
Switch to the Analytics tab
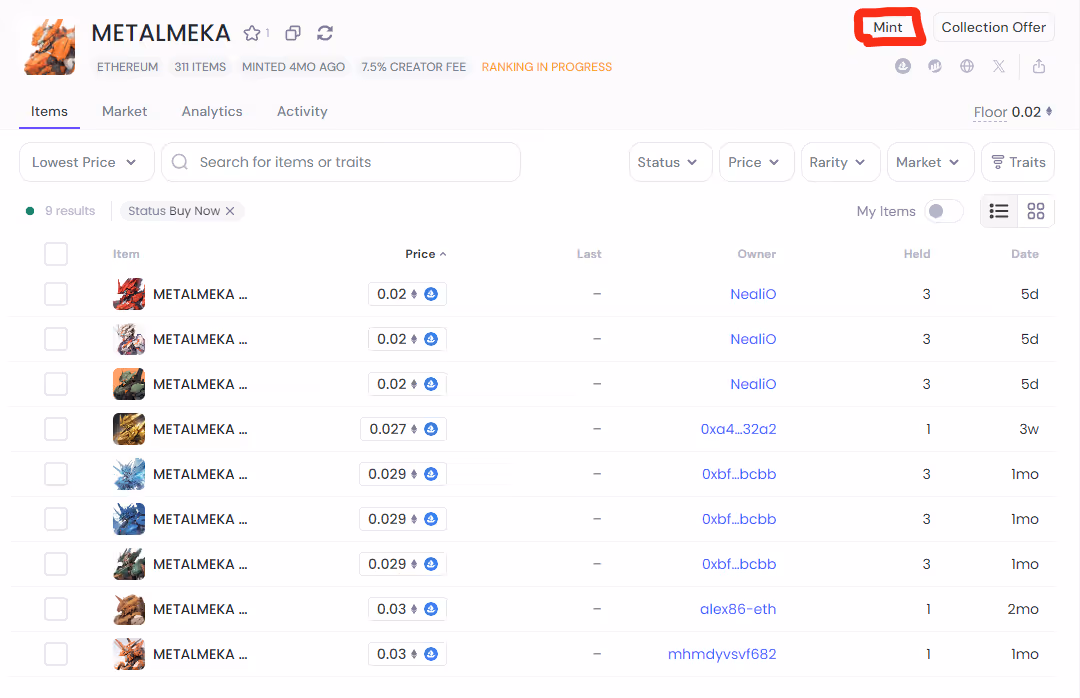(212, 111)
